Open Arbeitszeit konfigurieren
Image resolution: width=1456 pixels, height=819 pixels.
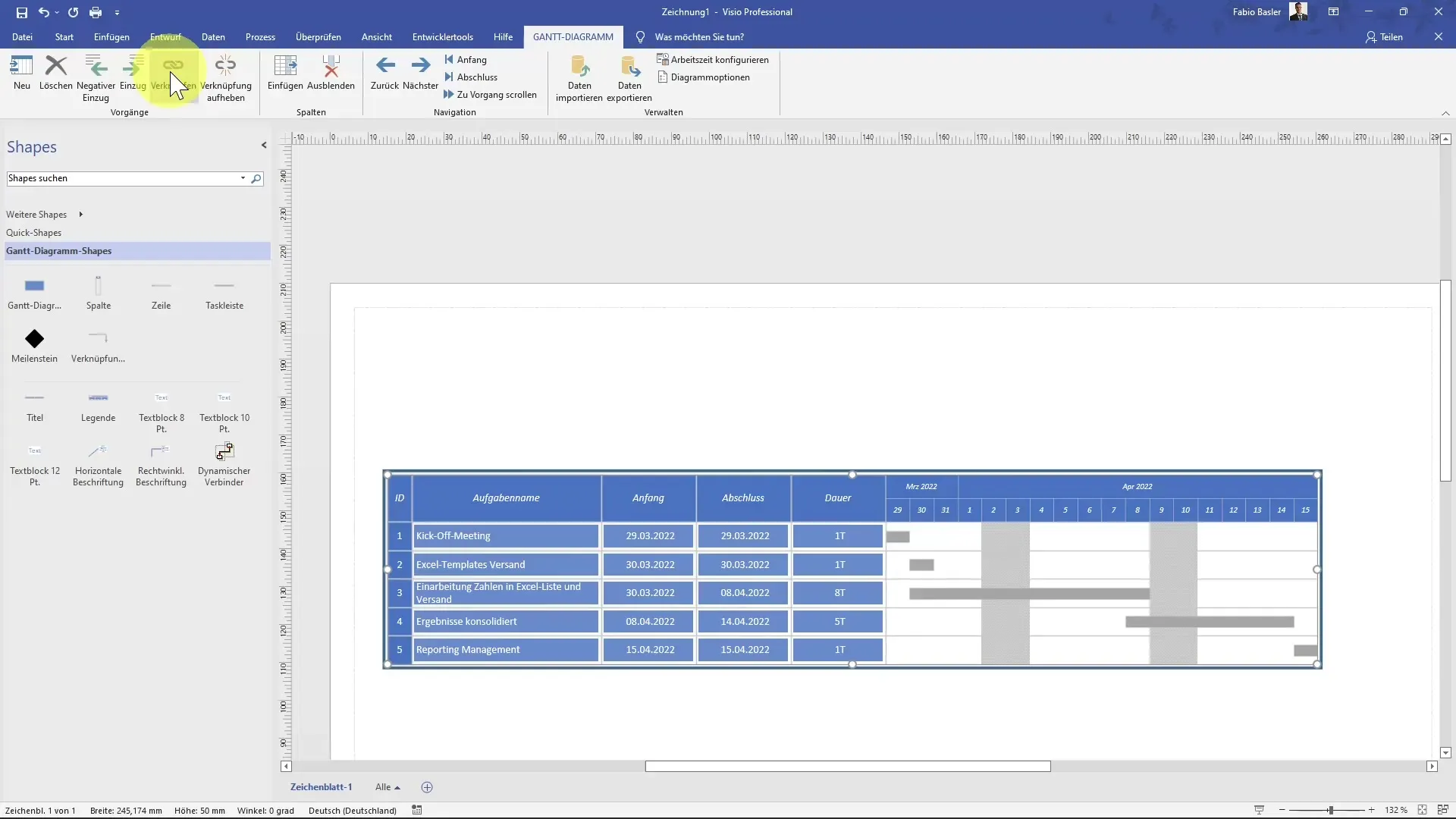[713, 59]
